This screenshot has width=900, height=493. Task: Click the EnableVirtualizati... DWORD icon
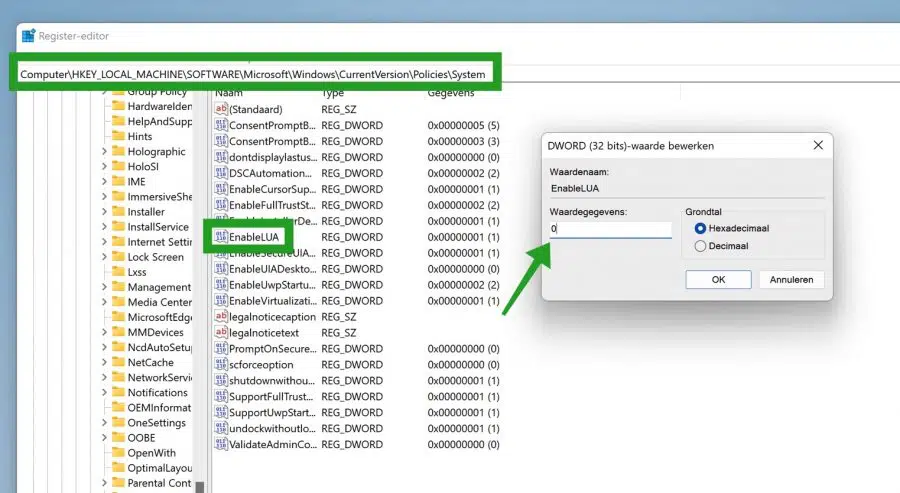click(x=221, y=301)
